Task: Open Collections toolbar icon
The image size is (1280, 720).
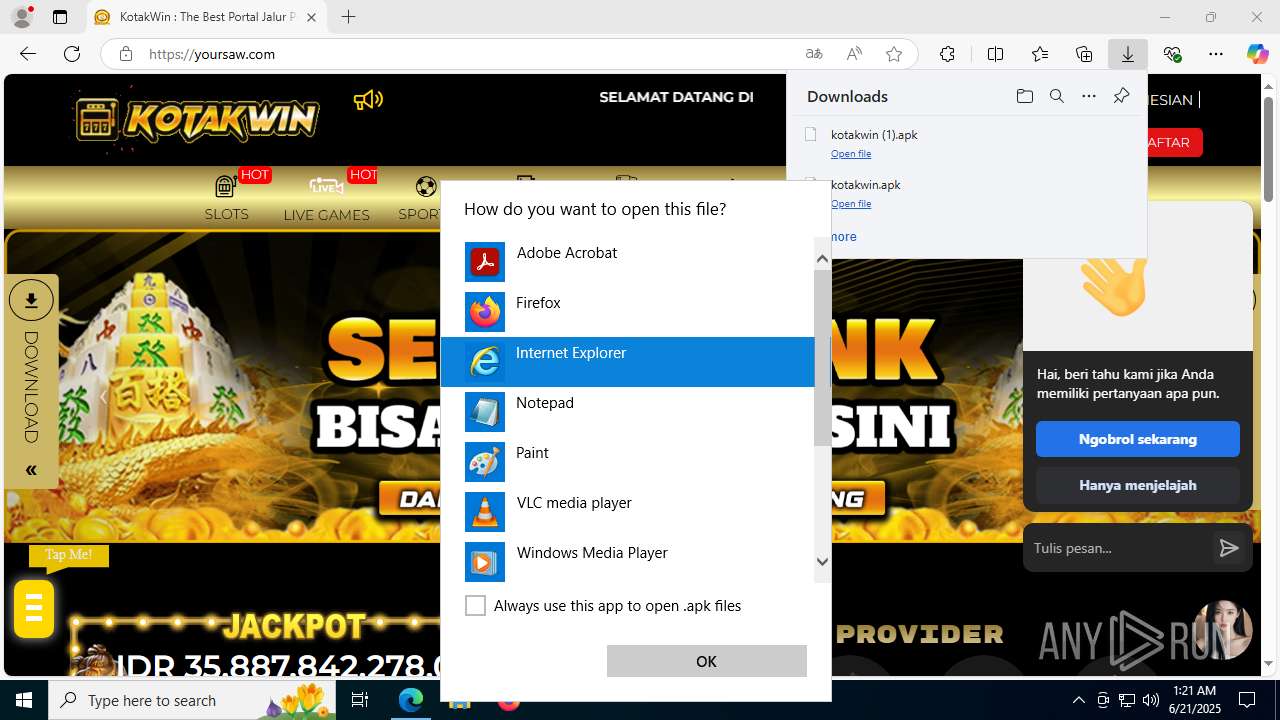Action: coord(1084,54)
